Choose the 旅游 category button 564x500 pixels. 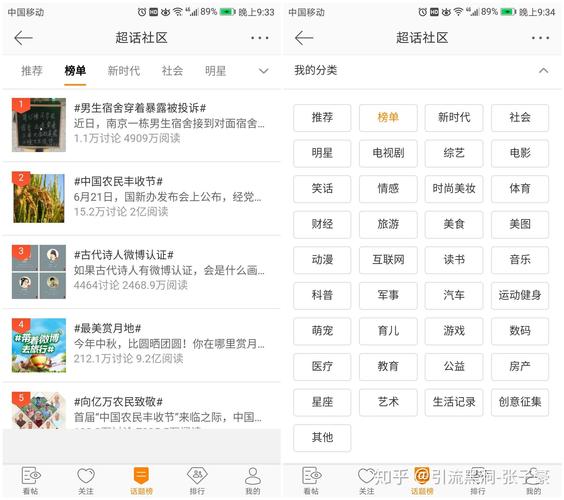(388, 224)
